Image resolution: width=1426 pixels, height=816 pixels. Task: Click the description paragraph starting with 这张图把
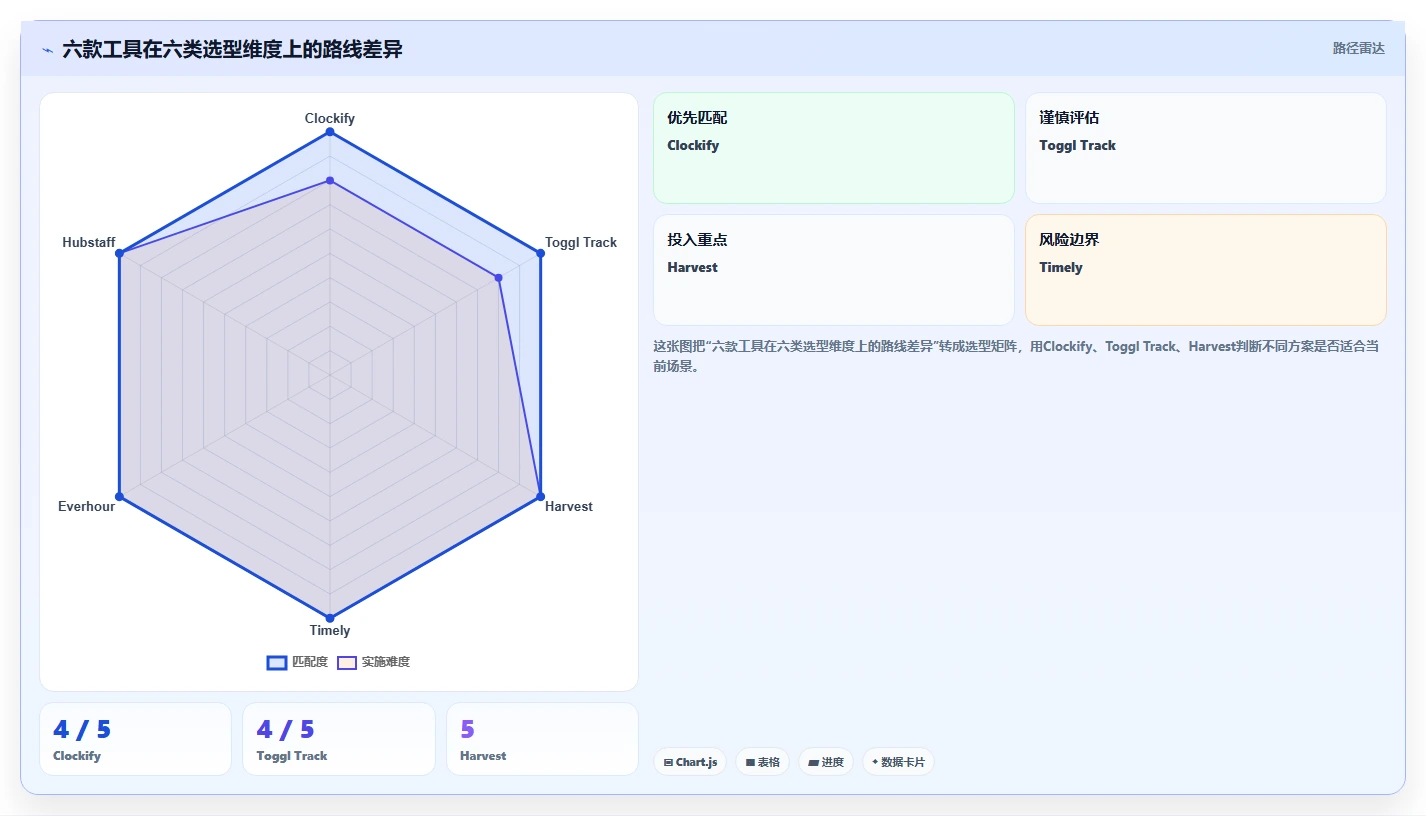(1016, 356)
